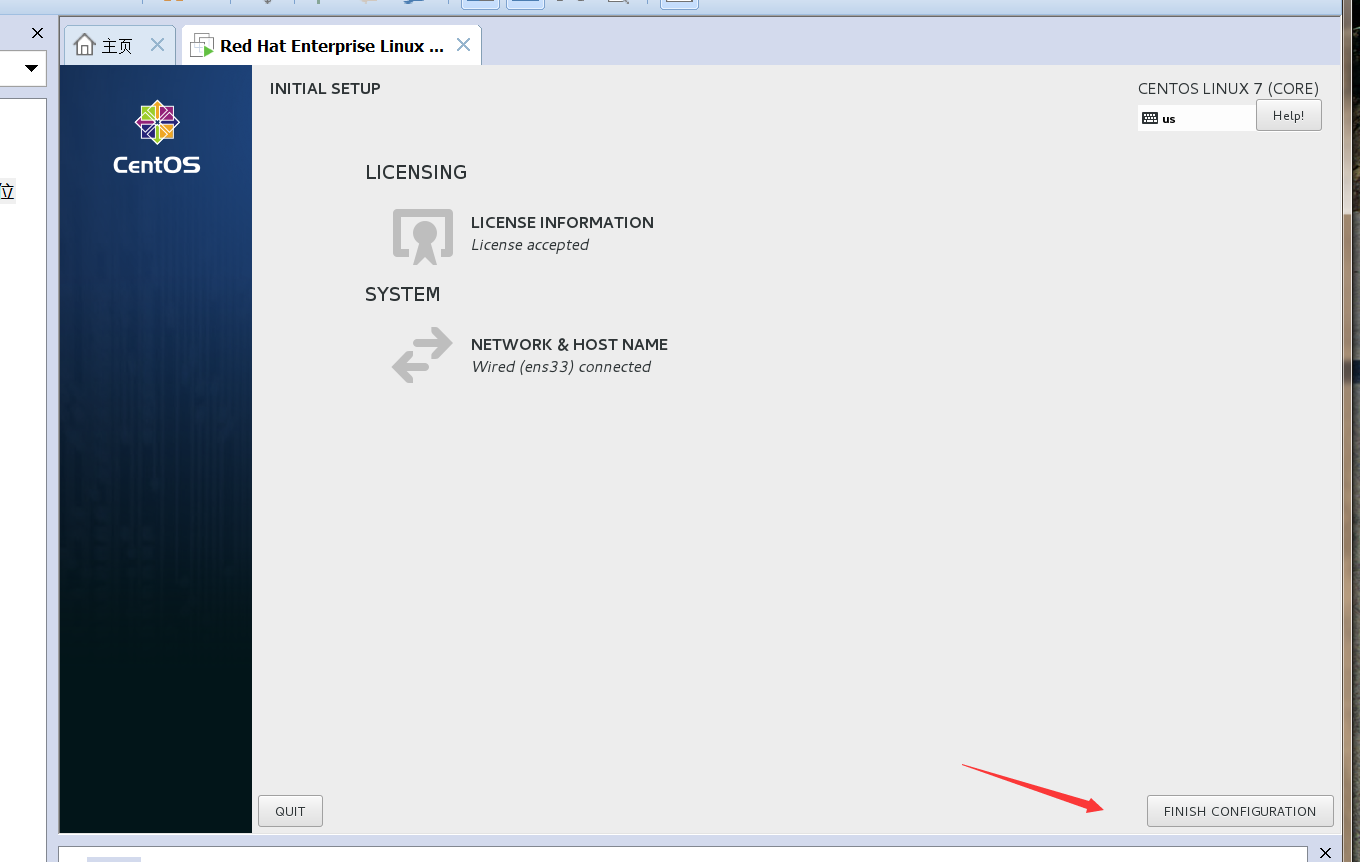Click the Help! button
Screen dimensions: 1360x862
(1288, 115)
